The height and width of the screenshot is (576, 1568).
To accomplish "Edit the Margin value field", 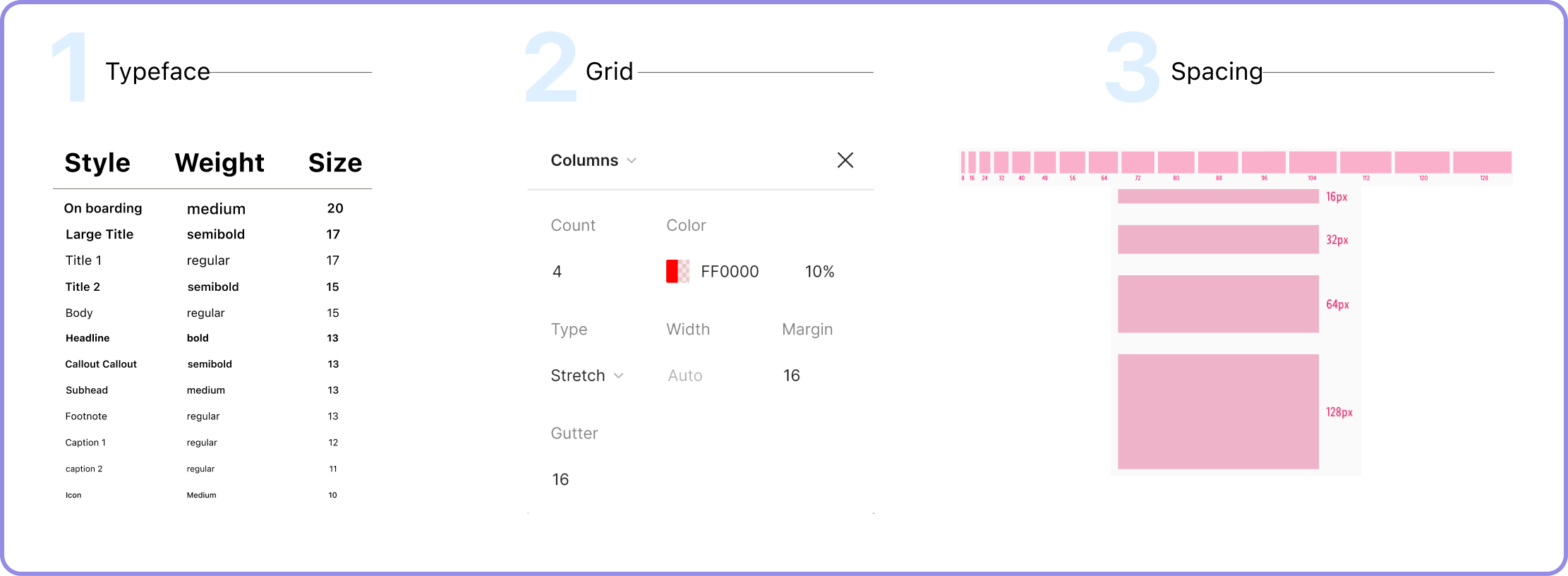I will (791, 376).
